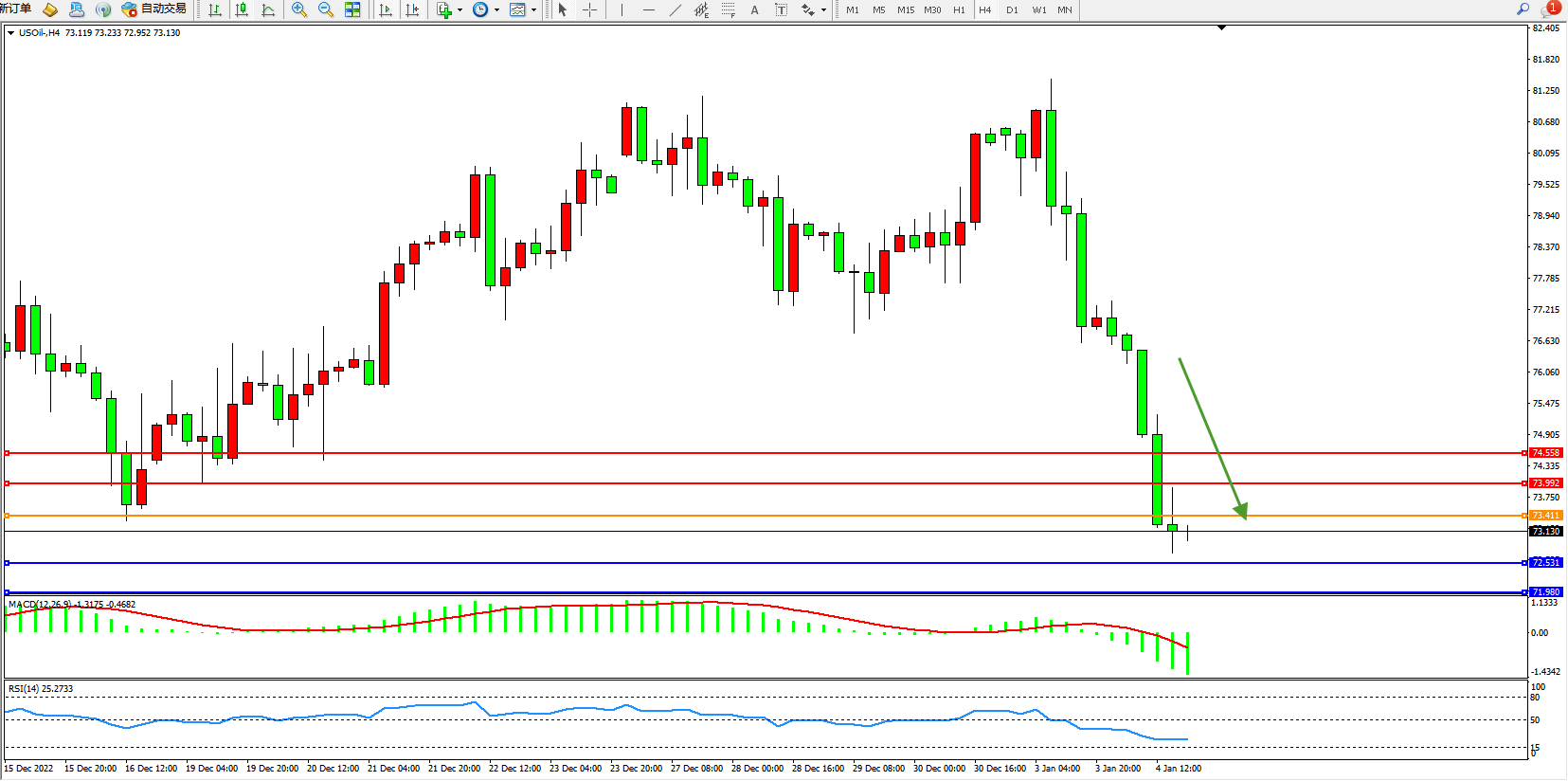Click the tile windows icon
The height and width of the screenshot is (781, 1568).
(x=352, y=9)
